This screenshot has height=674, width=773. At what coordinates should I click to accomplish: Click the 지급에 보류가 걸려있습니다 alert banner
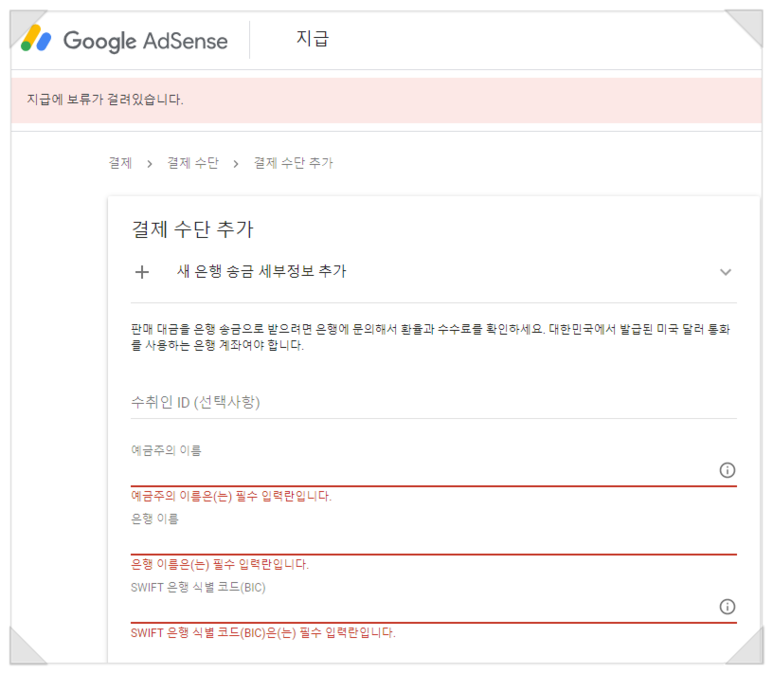(386, 100)
